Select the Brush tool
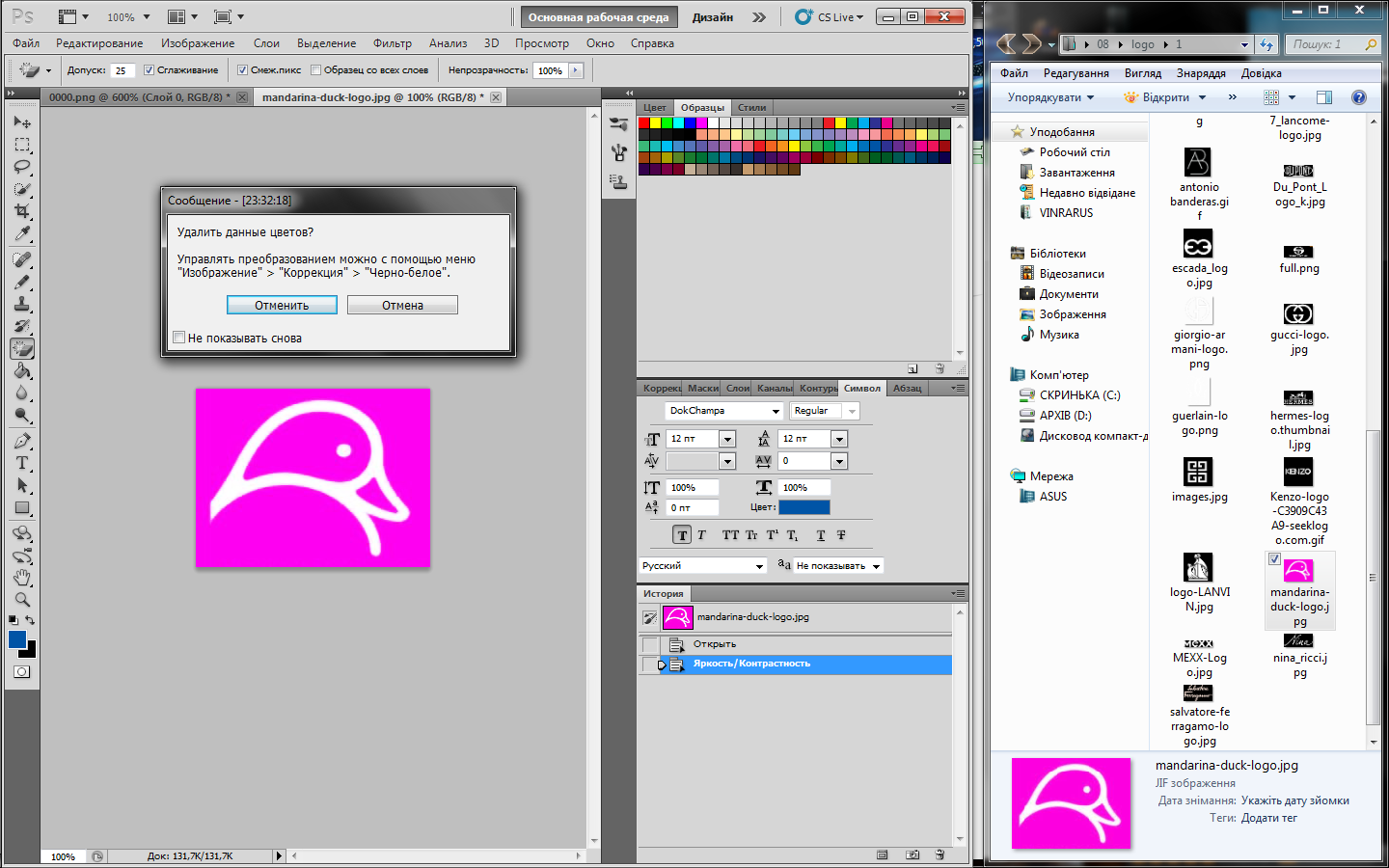The width and height of the screenshot is (1389, 868). click(22, 282)
